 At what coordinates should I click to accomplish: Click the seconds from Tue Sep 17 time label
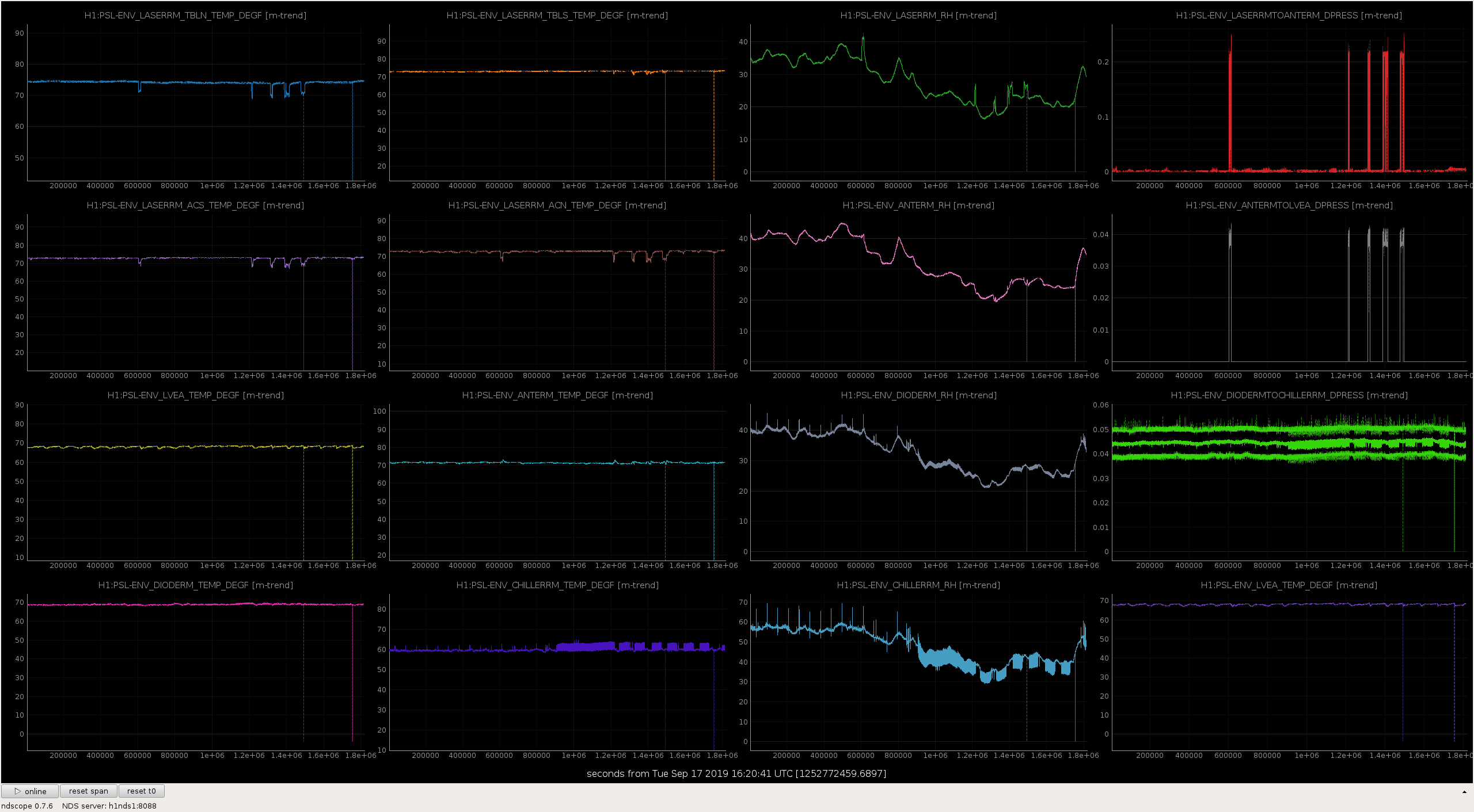[x=736, y=773]
